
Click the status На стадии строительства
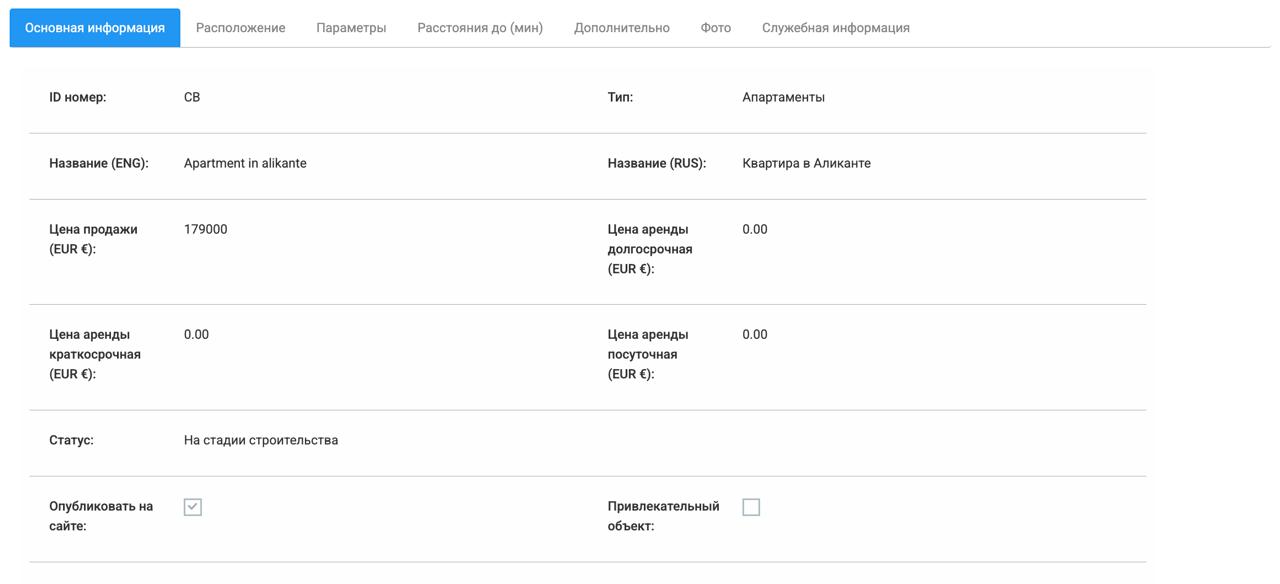[260, 439]
